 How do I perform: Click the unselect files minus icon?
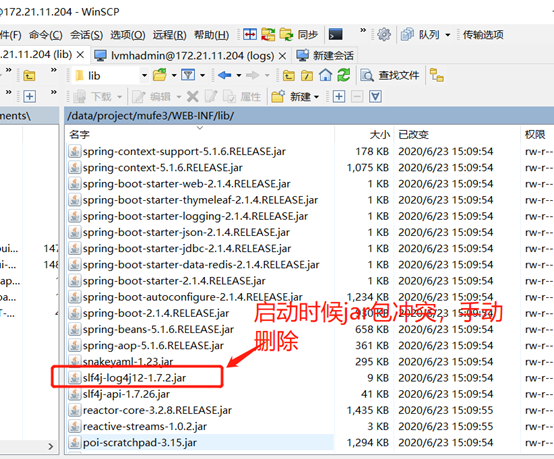coord(357,96)
